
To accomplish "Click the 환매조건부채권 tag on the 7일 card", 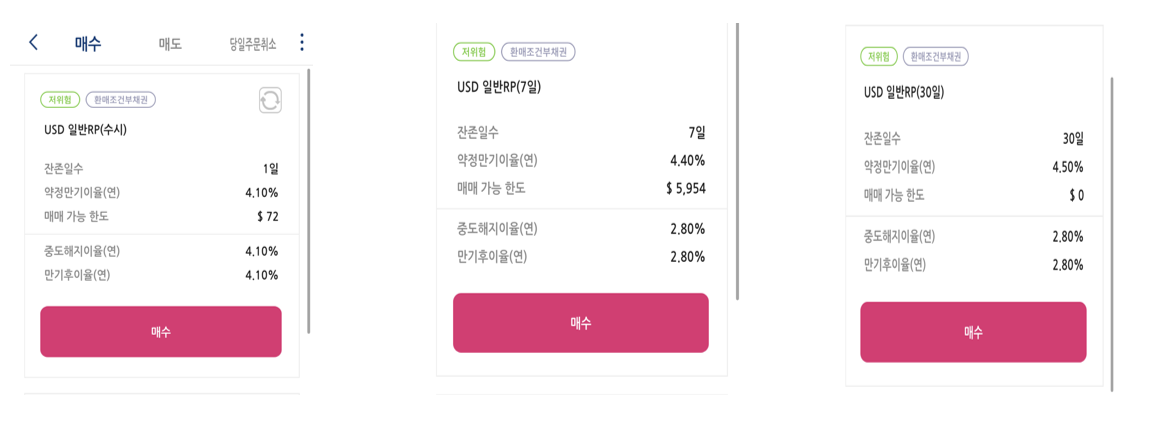I will pyautogui.click(x=539, y=52).
